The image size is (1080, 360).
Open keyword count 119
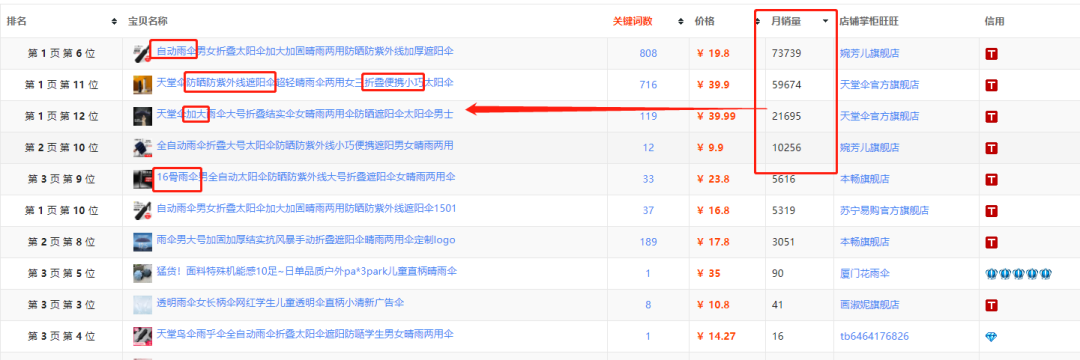(x=648, y=116)
